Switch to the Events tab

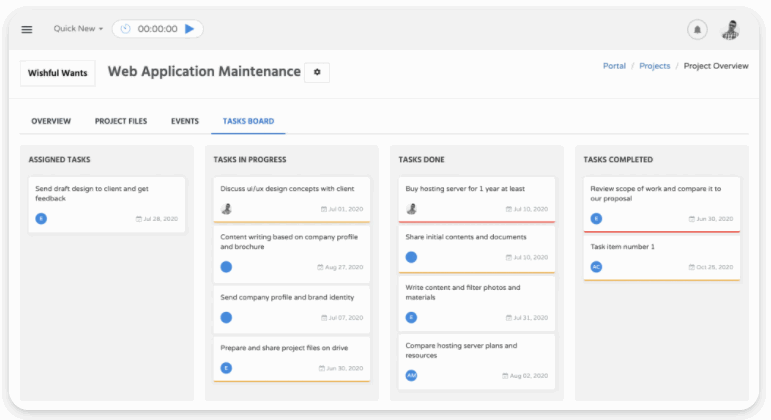tap(185, 121)
